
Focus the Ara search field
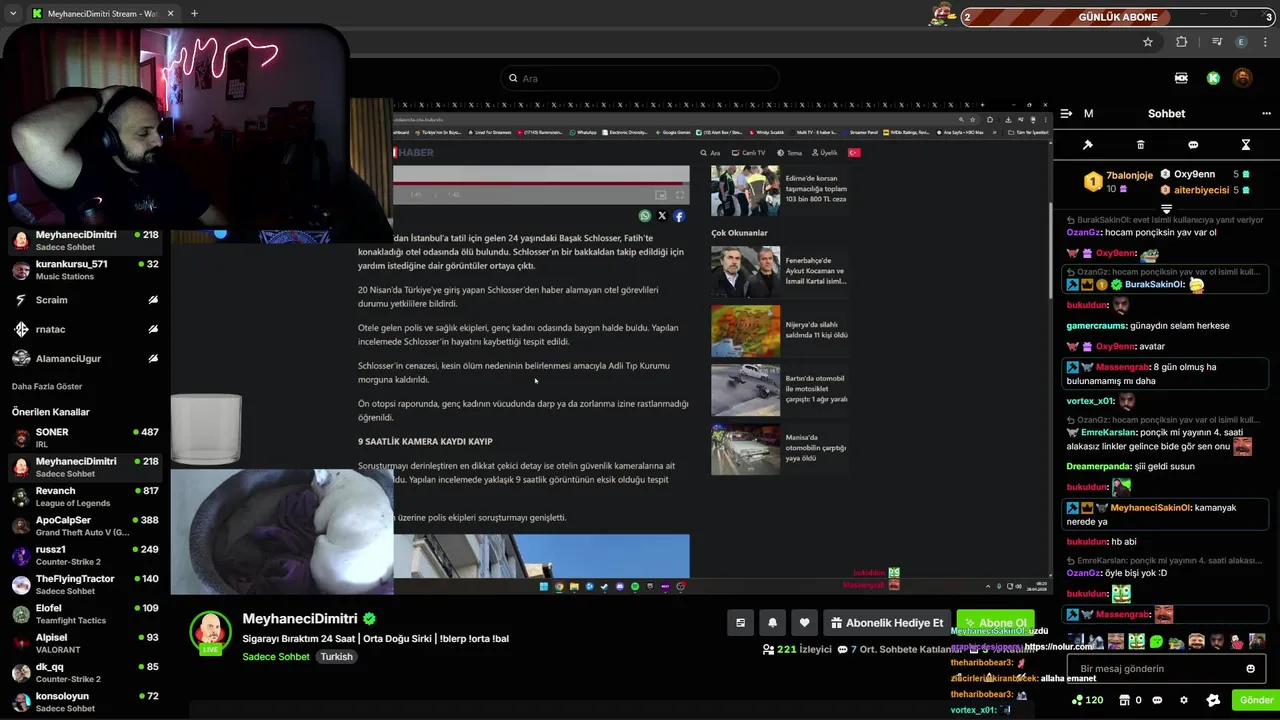pos(640,78)
